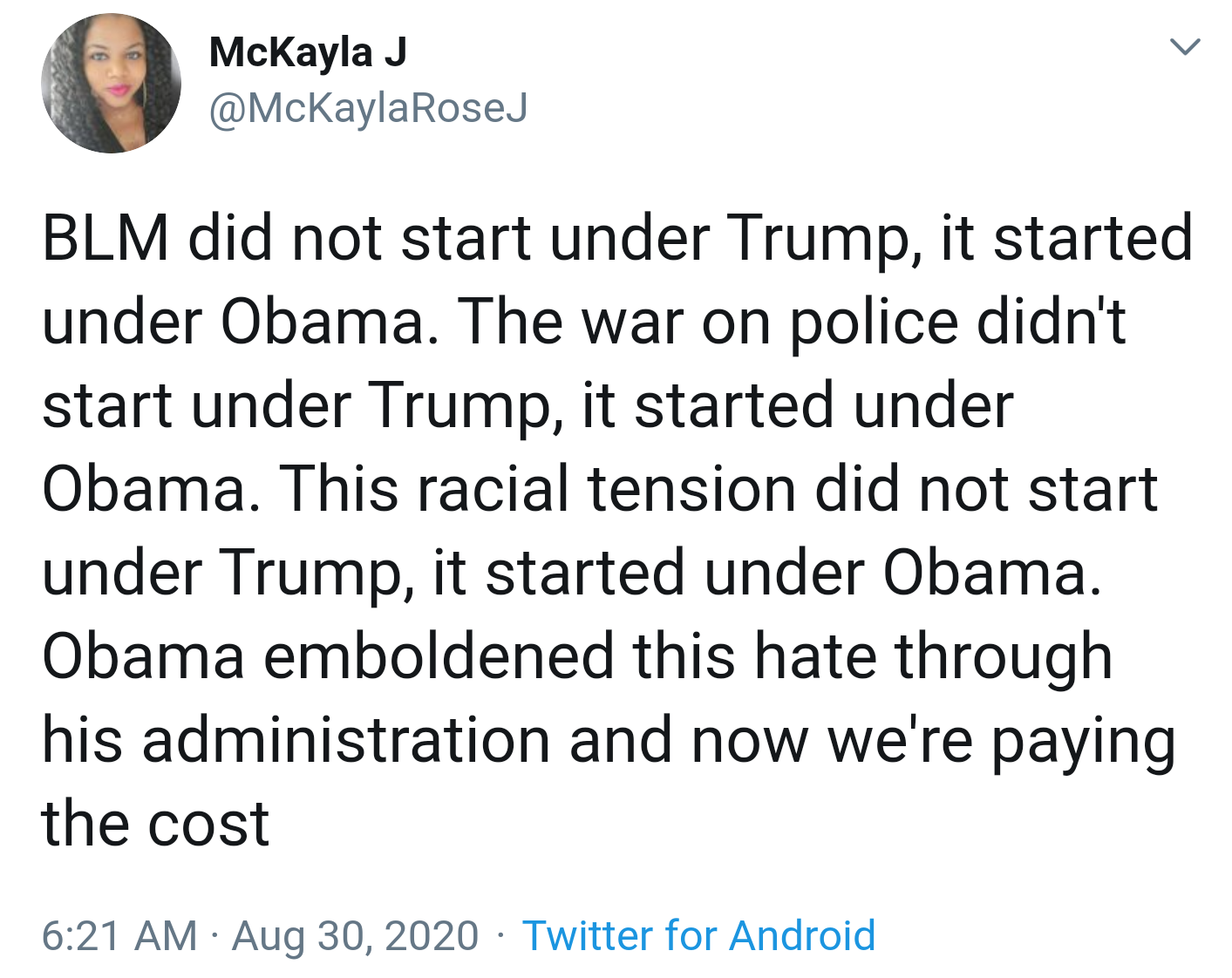Select the 6:21 AM timestamp
The image size is (1232, 978).
(119, 936)
